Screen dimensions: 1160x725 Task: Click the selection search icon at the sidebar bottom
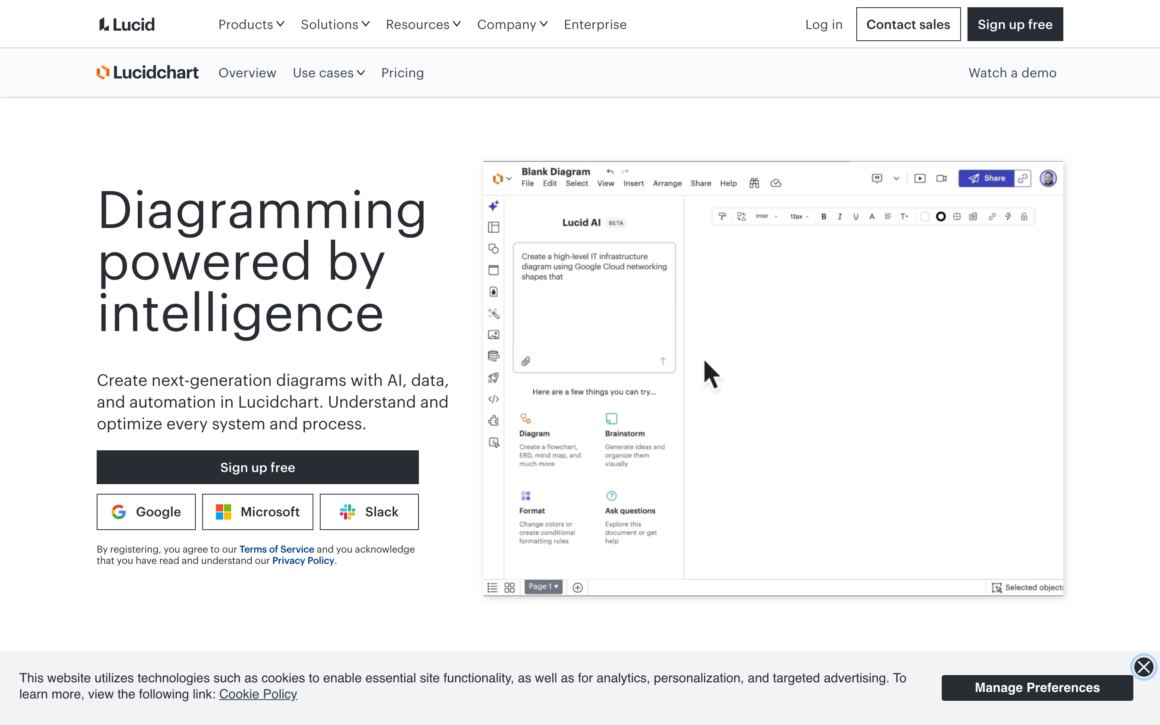493,442
